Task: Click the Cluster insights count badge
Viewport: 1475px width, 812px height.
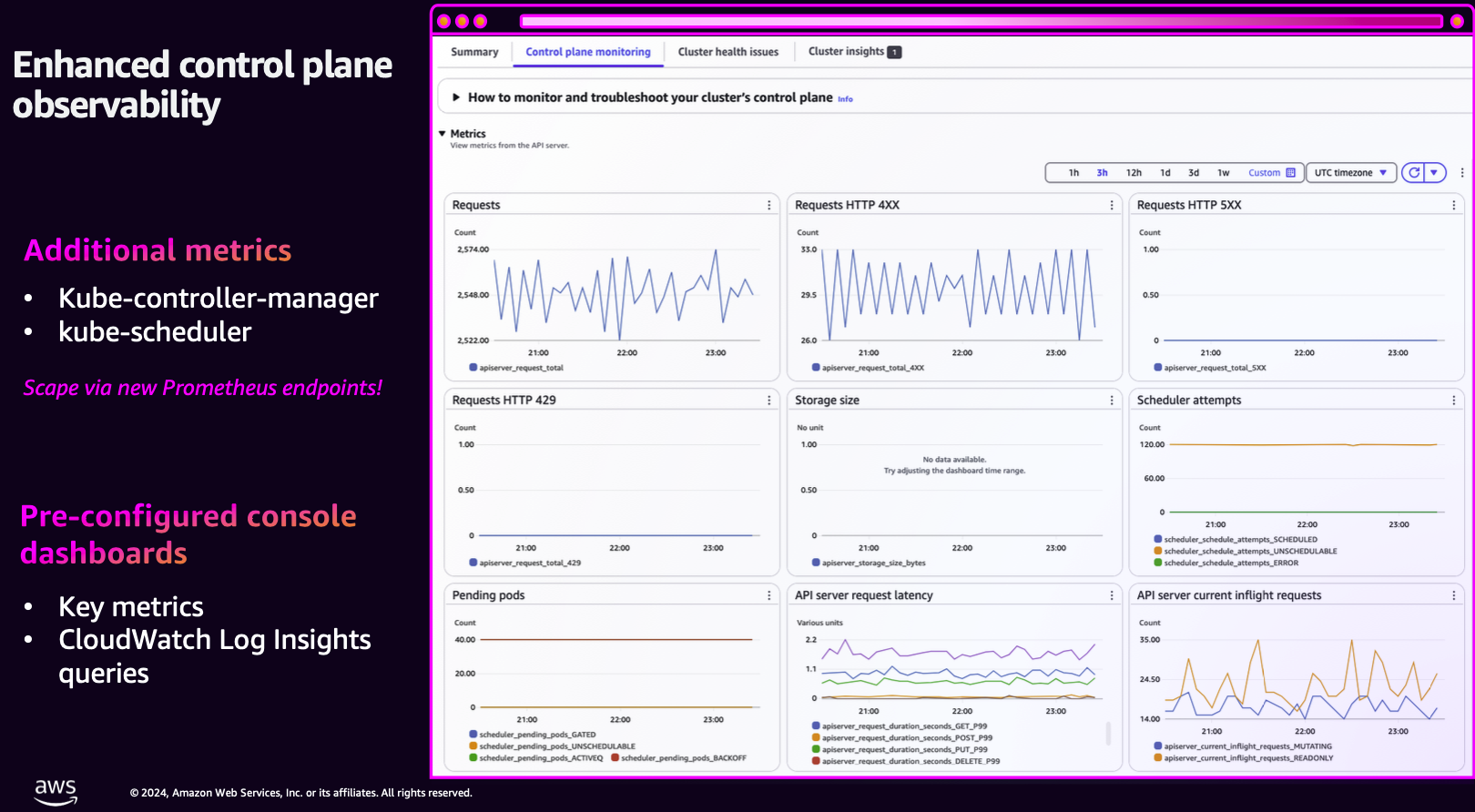Action: (x=894, y=52)
